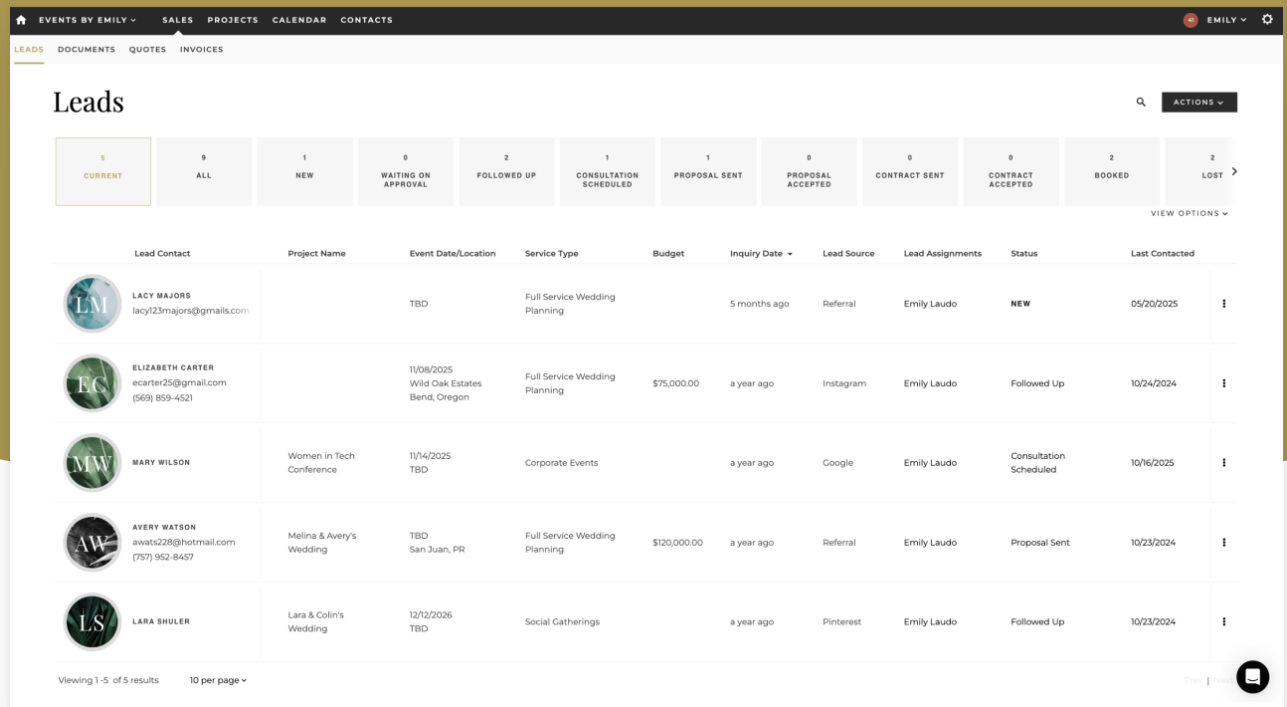Click the AW avatar thumbnail
The width and height of the screenshot is (1287, 707).
[92, 542]
